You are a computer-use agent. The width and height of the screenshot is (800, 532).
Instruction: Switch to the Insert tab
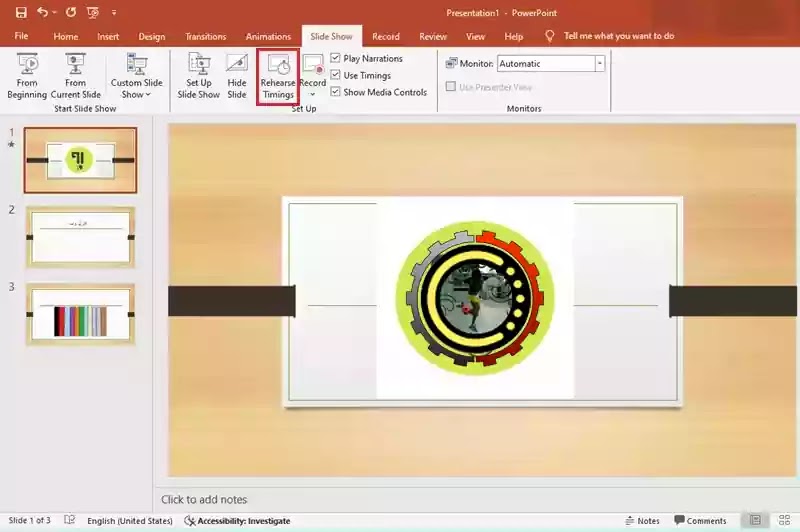click(x=108, y=36)
